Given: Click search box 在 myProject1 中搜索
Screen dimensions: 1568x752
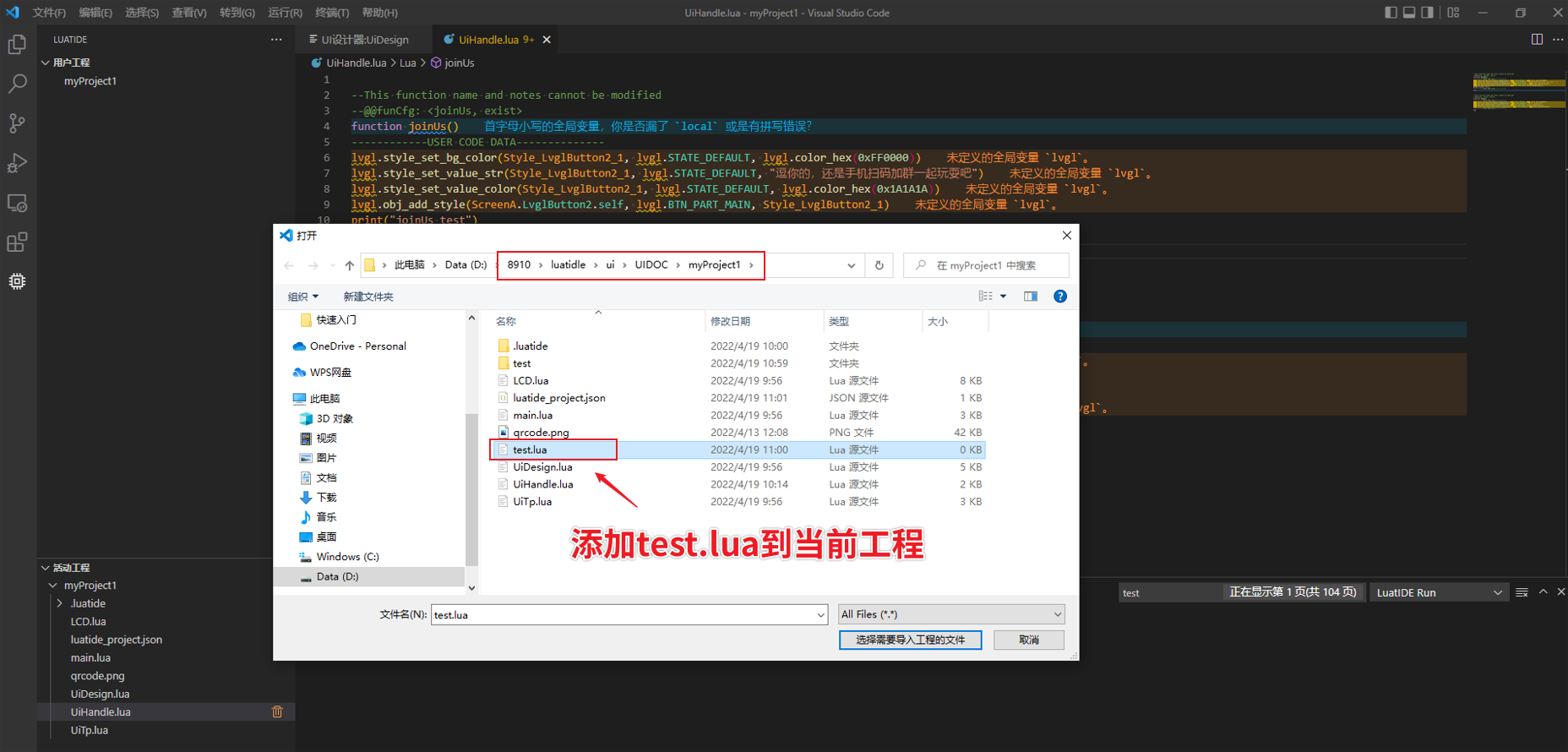Looking at the screenshot, I should pyautogui.click(x=986, y=265).
